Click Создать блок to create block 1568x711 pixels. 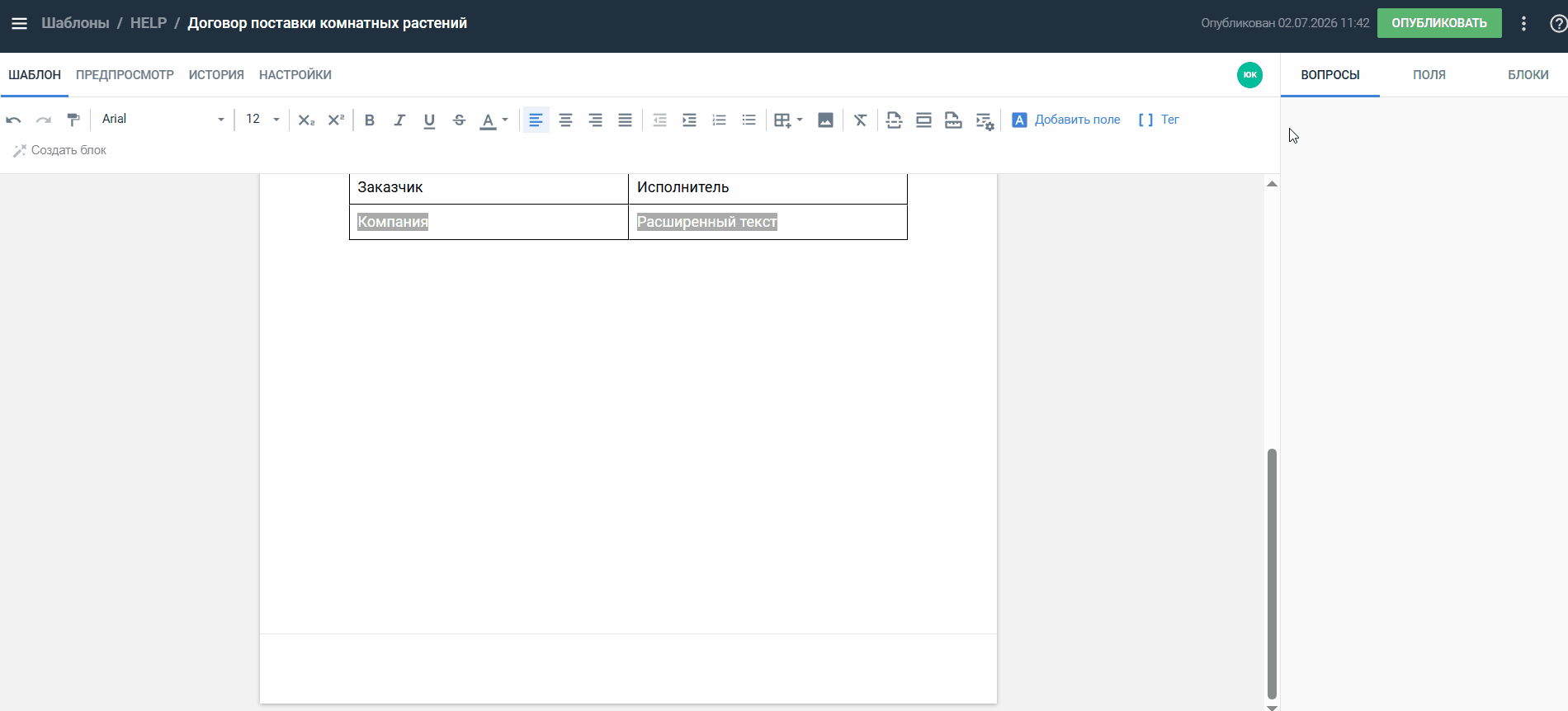[x=59, y=150]
